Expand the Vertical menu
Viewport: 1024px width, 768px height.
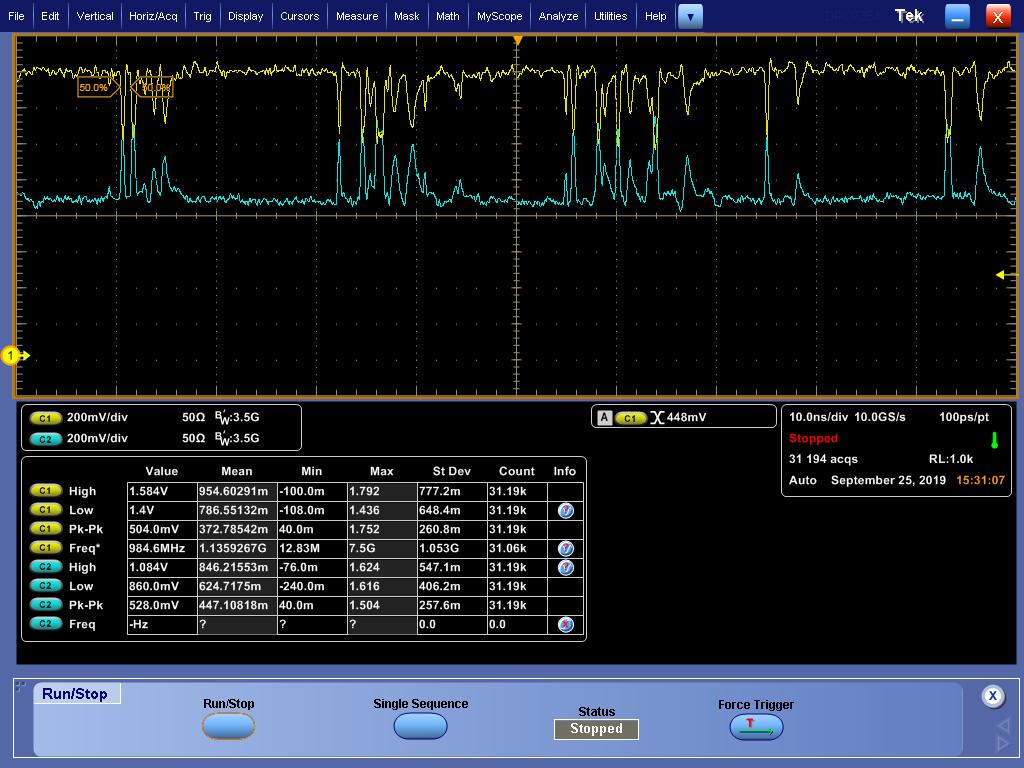click(95, 16)
